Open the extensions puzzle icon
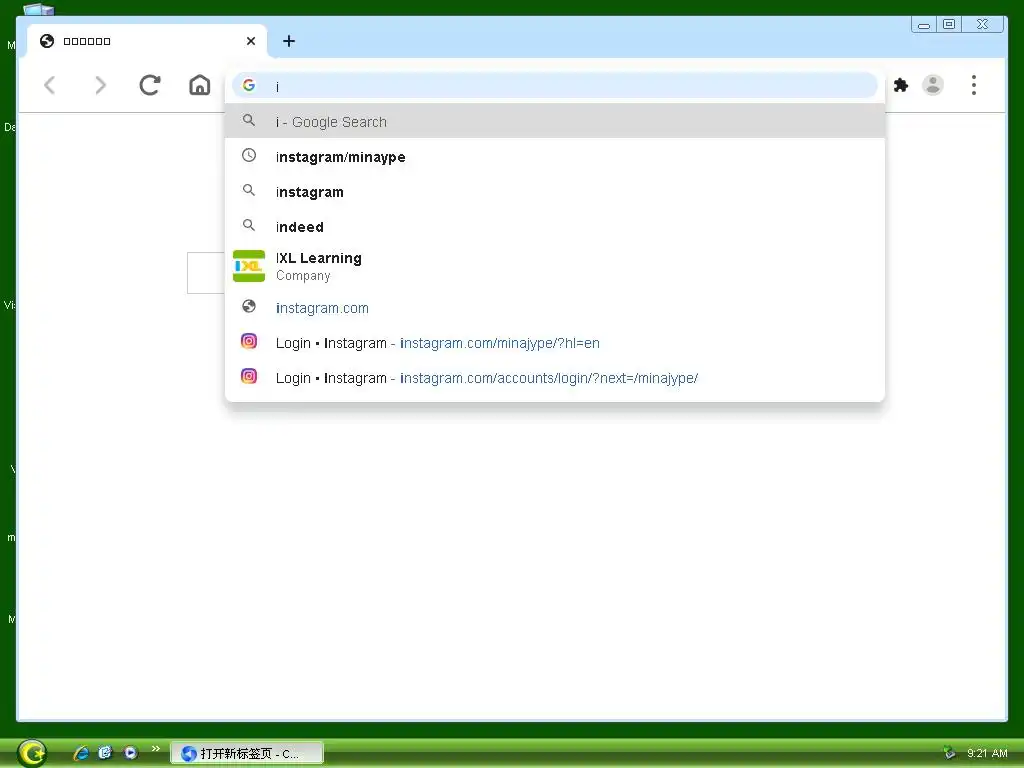The width and height of the screenshot is (1024, 768). click(x=901, y=85)
